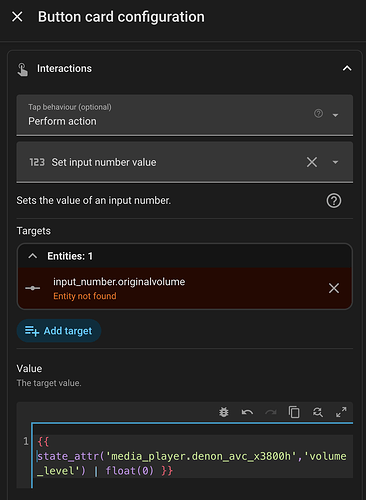
Task: Click the Interactions section title
Action: tap(64, 68)
